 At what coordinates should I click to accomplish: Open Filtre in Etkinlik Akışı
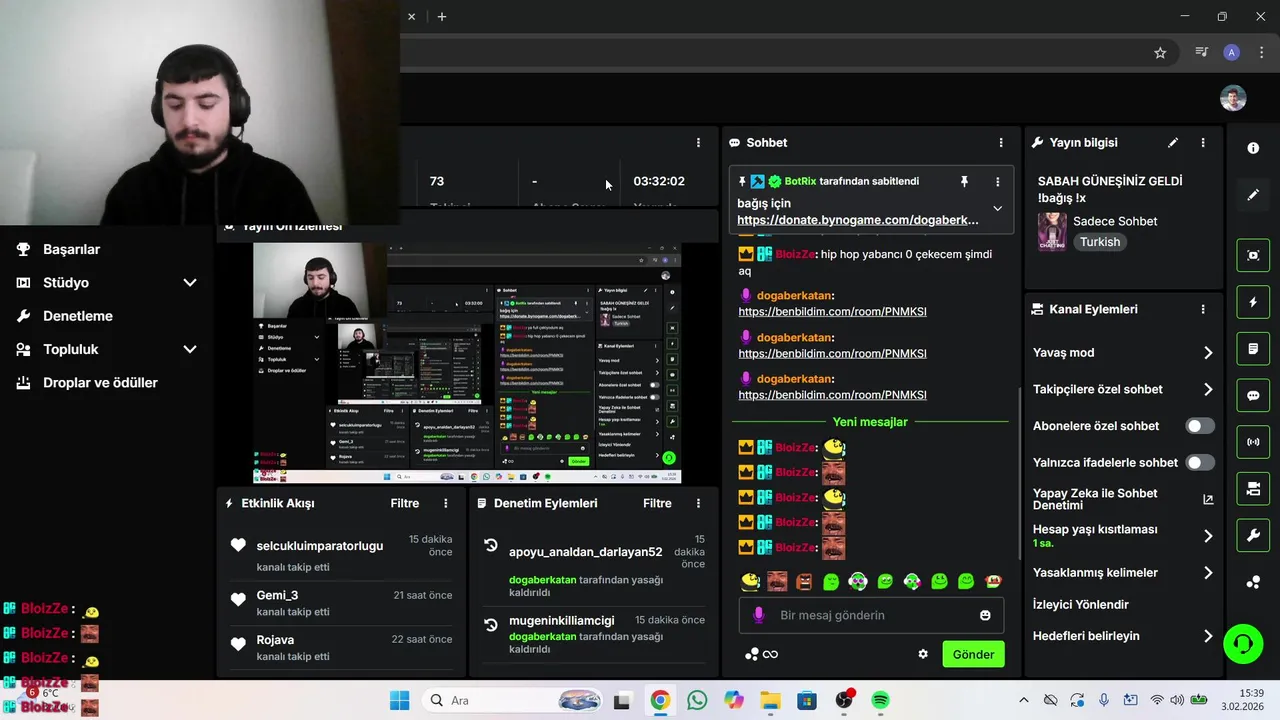pyautogui.click(x=405, y=504)
